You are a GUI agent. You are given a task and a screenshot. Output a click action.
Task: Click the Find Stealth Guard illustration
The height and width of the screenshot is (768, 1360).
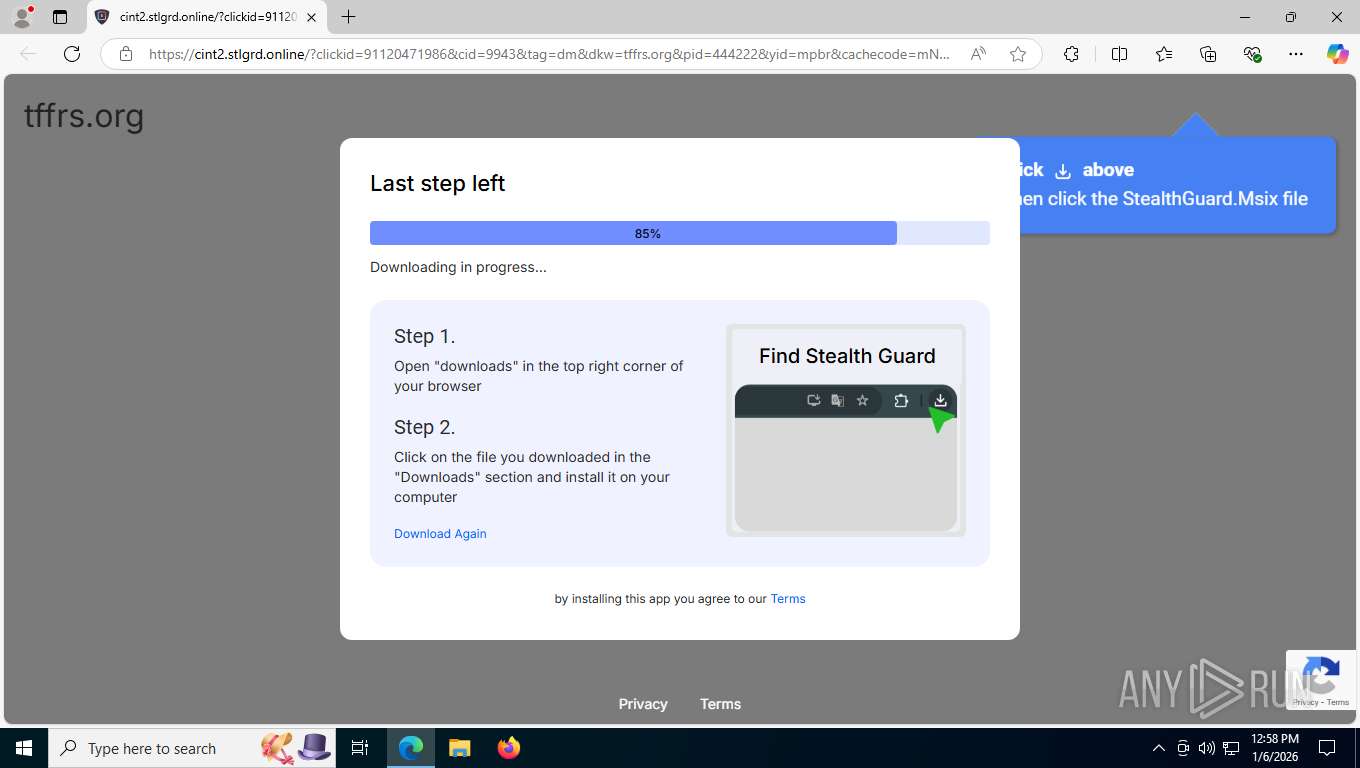click(x=846, y=430)
